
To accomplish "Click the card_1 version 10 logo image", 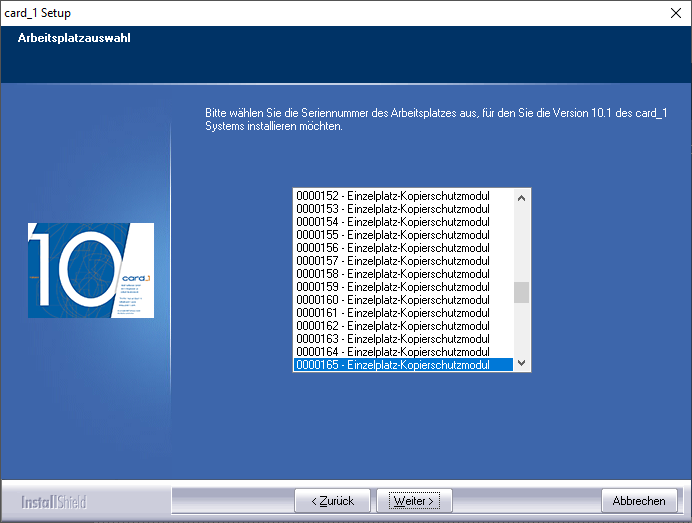I will click(x=91, y=270).
